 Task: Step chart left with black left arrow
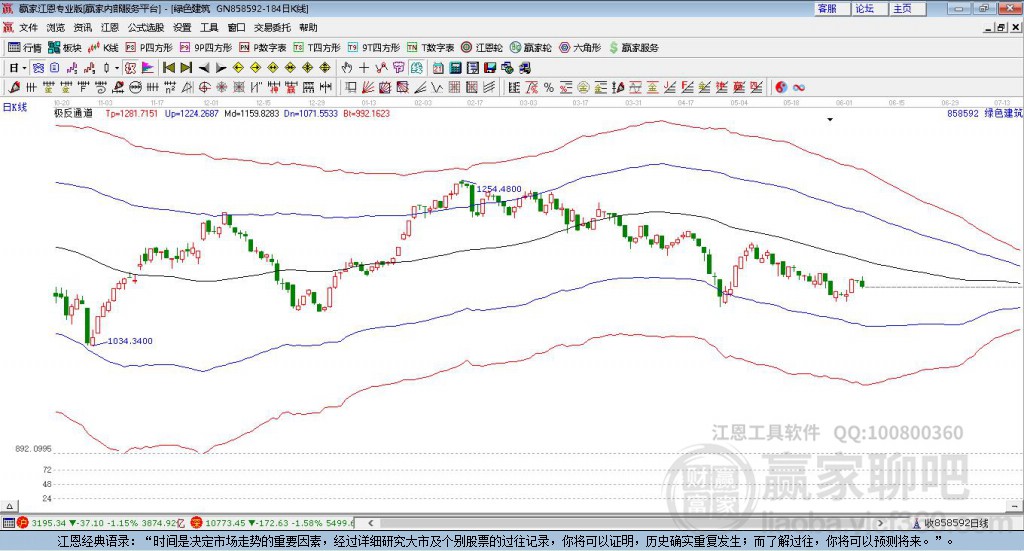[x=204, y=68]
